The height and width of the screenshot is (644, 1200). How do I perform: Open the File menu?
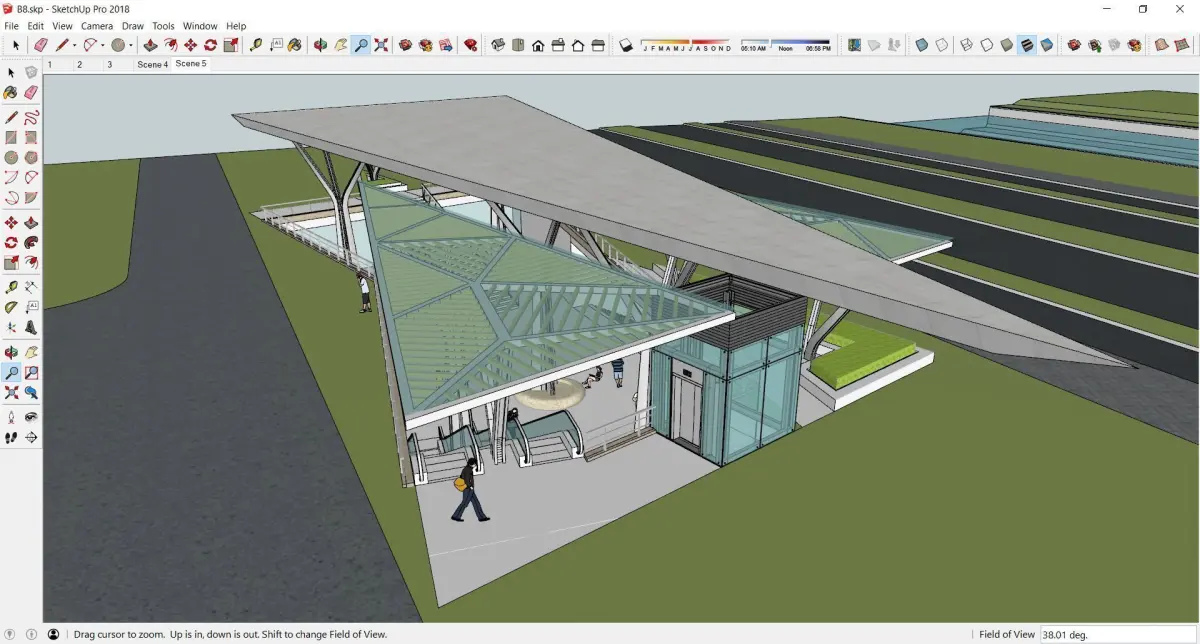(11, 26)
